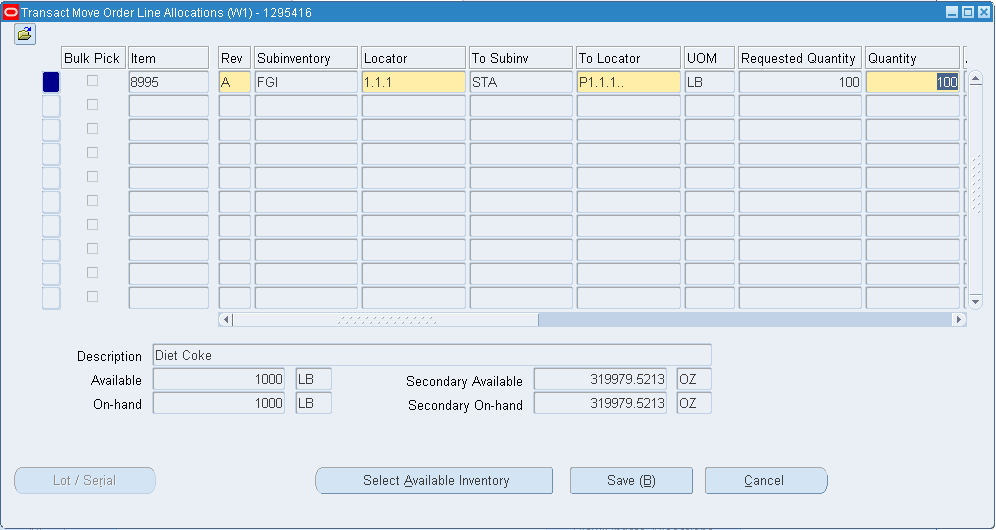Click the On-hand LB unit field
Viewport: 996px width, 530px height.
314,403
